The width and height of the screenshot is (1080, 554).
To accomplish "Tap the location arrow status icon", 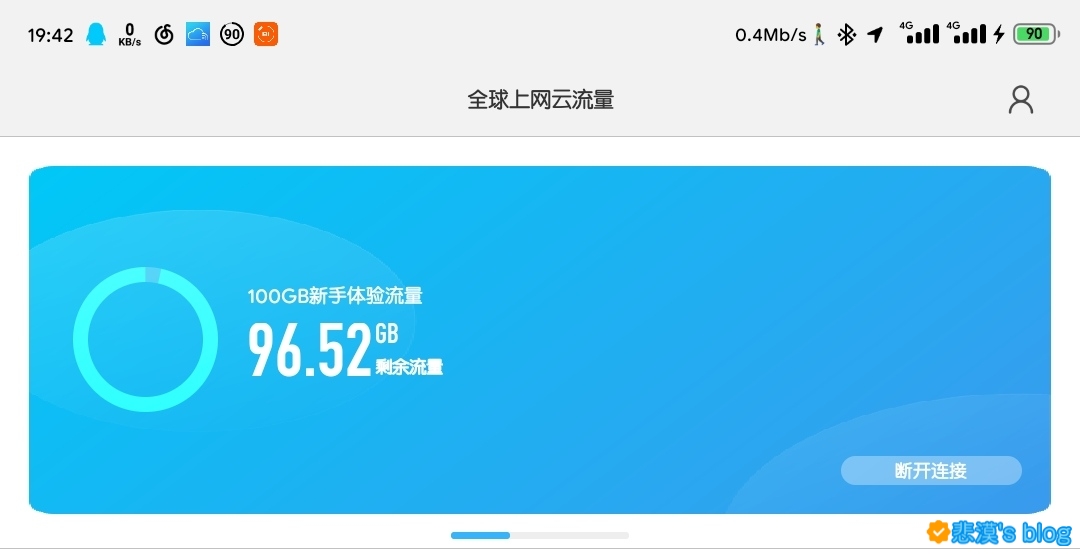I will 875,34.
